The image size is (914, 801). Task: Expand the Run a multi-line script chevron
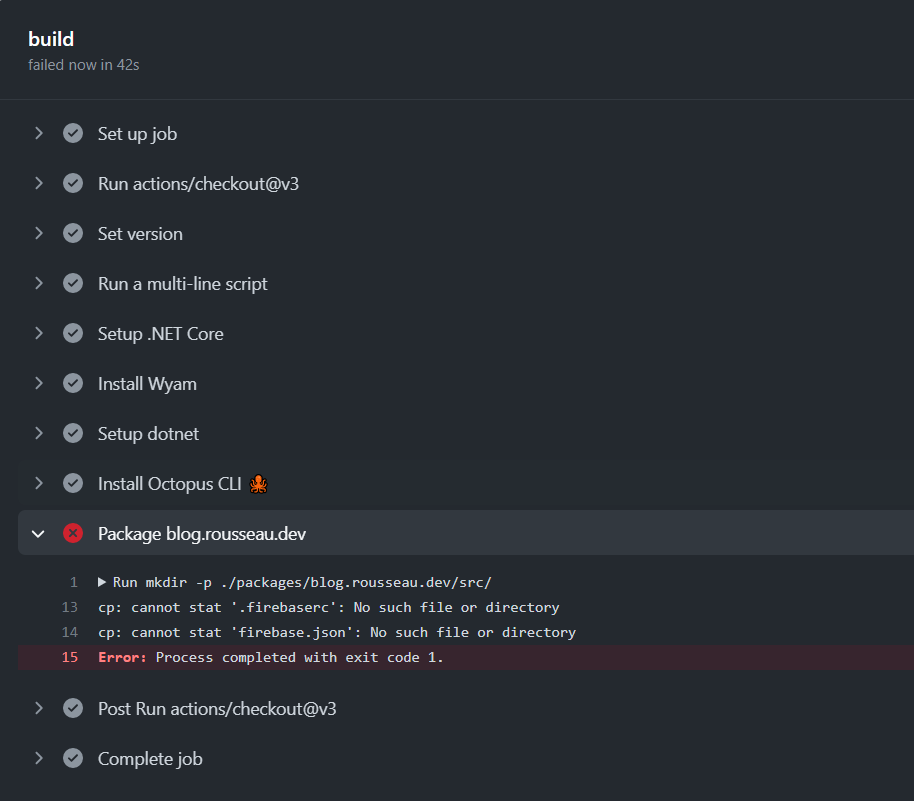(x=38, y=284)
